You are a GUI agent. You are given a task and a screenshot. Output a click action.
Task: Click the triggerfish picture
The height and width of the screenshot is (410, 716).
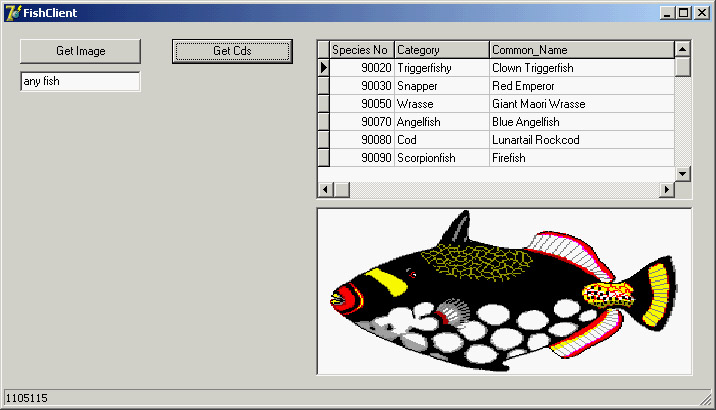click(504, 291)
